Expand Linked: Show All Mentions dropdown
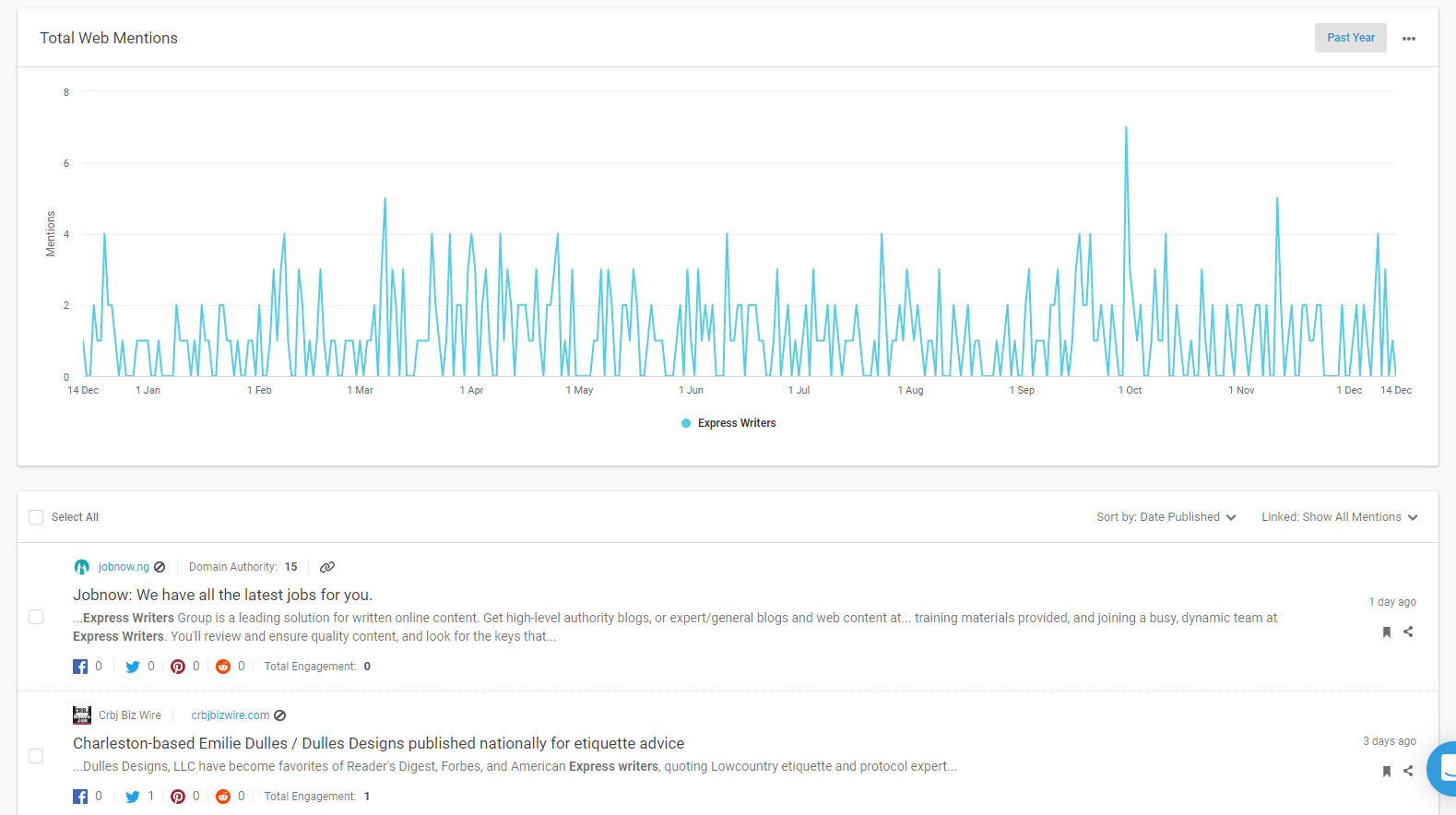Screen dimensions: 1456x815 (1339, 517)
